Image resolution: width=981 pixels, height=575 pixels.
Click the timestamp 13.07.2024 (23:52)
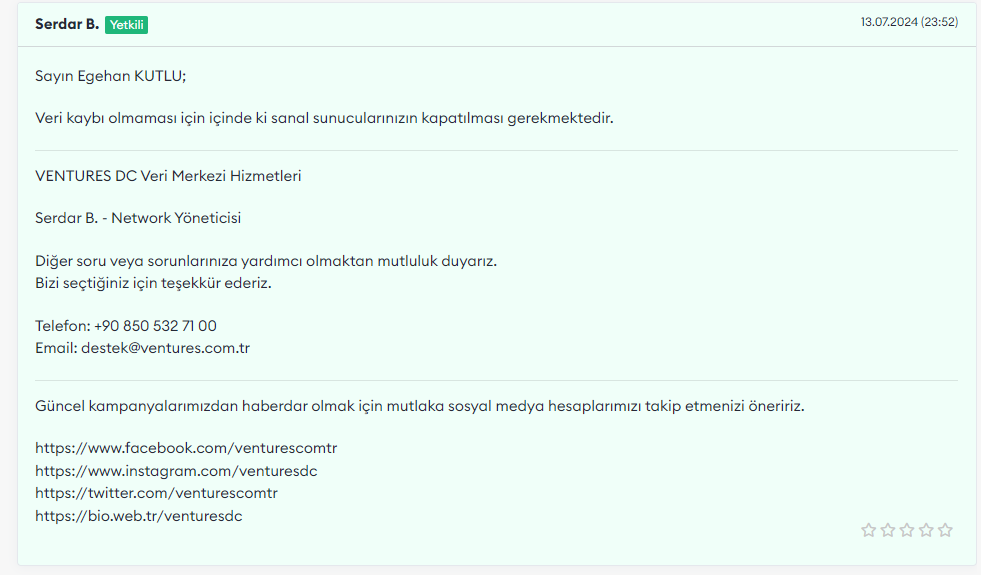pos(909,22)
